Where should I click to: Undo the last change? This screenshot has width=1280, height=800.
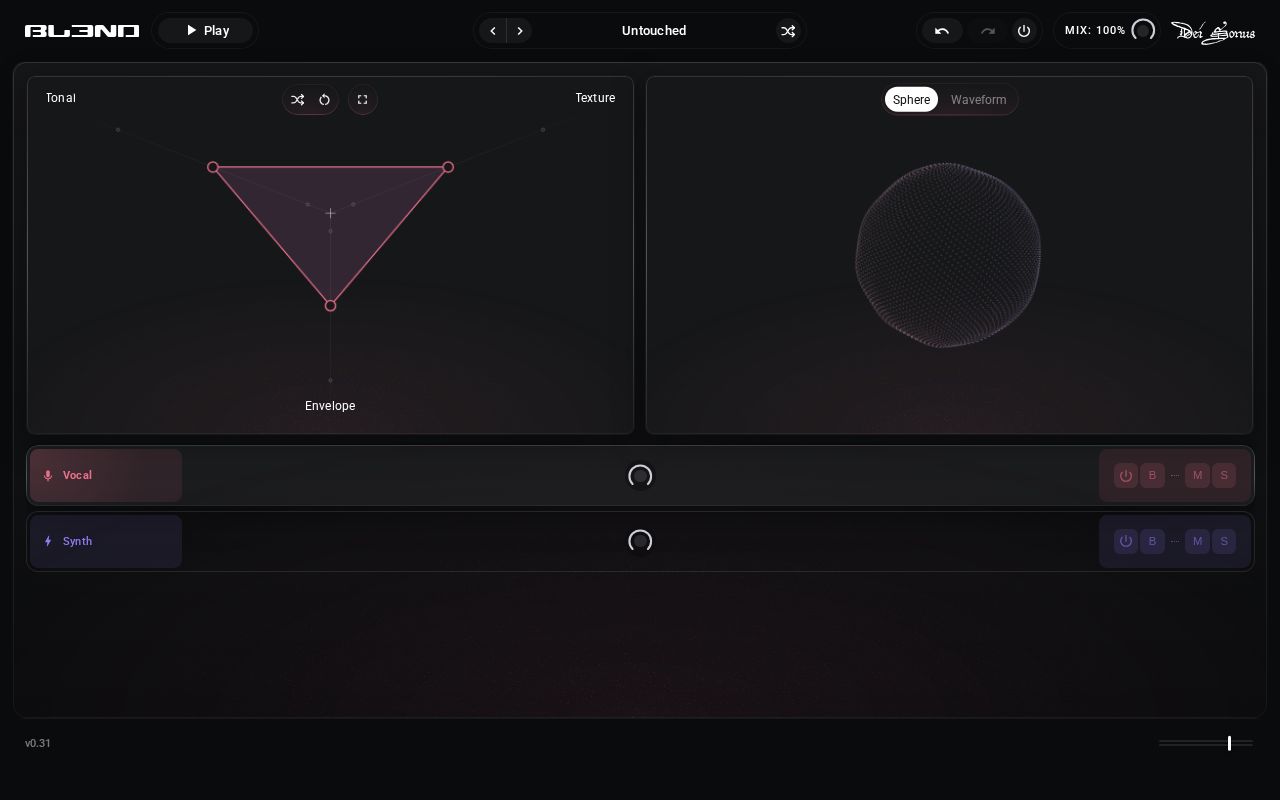[942, 31]
